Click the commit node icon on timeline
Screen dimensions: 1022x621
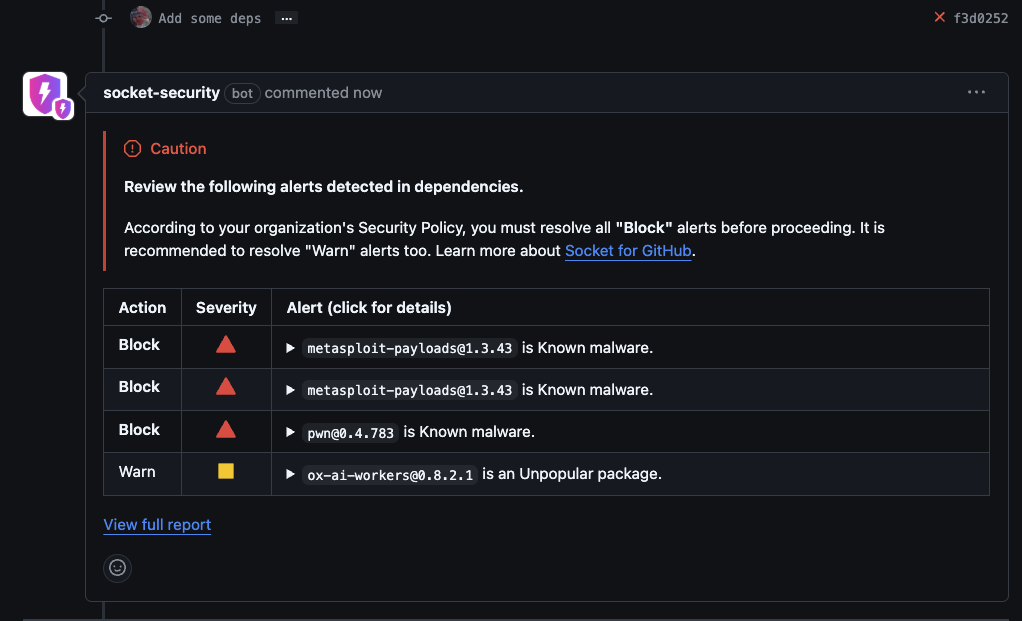pyautogui.click(x=103, y=18)
